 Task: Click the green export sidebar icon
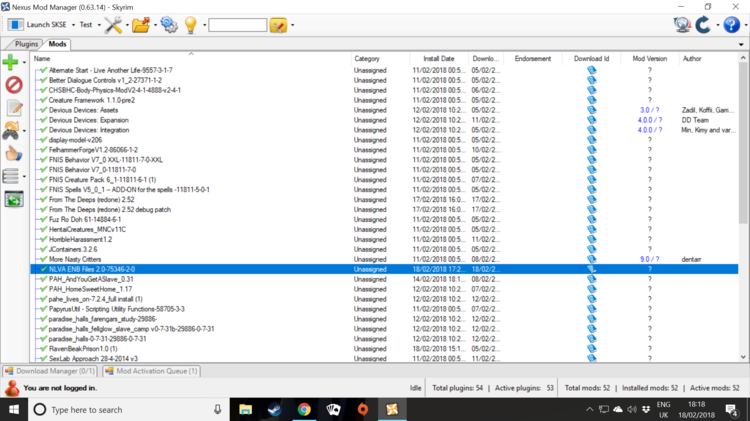pos(14,199)
